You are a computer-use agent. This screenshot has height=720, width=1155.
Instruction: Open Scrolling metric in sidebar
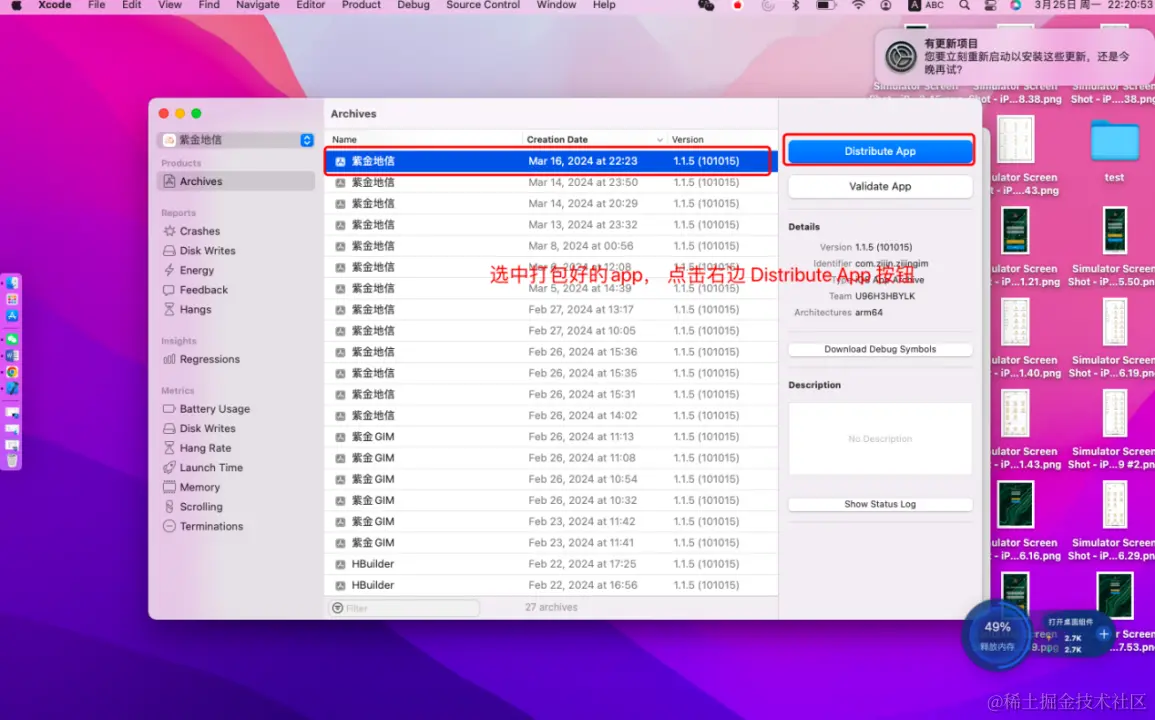pyautogui.click(x=200, y=507)
